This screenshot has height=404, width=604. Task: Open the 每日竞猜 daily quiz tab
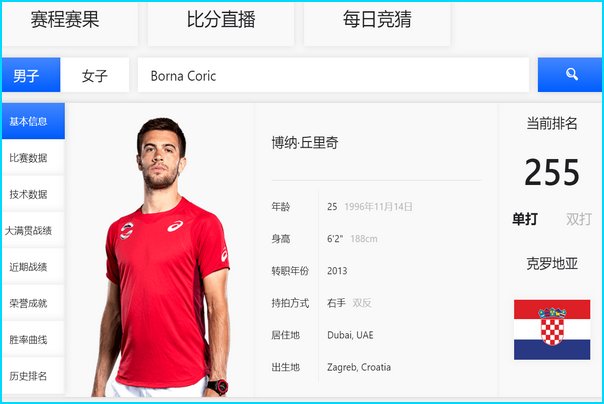(x=377, y=22)
